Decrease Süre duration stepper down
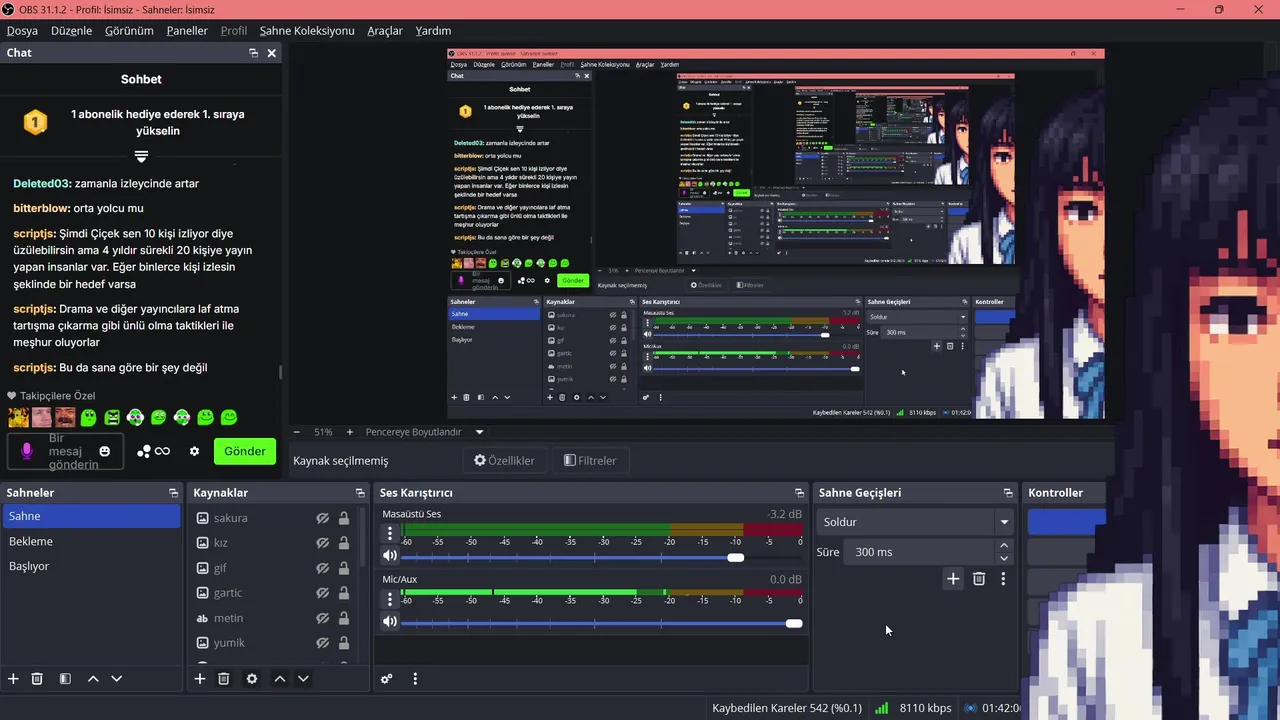 point(1004,558)
